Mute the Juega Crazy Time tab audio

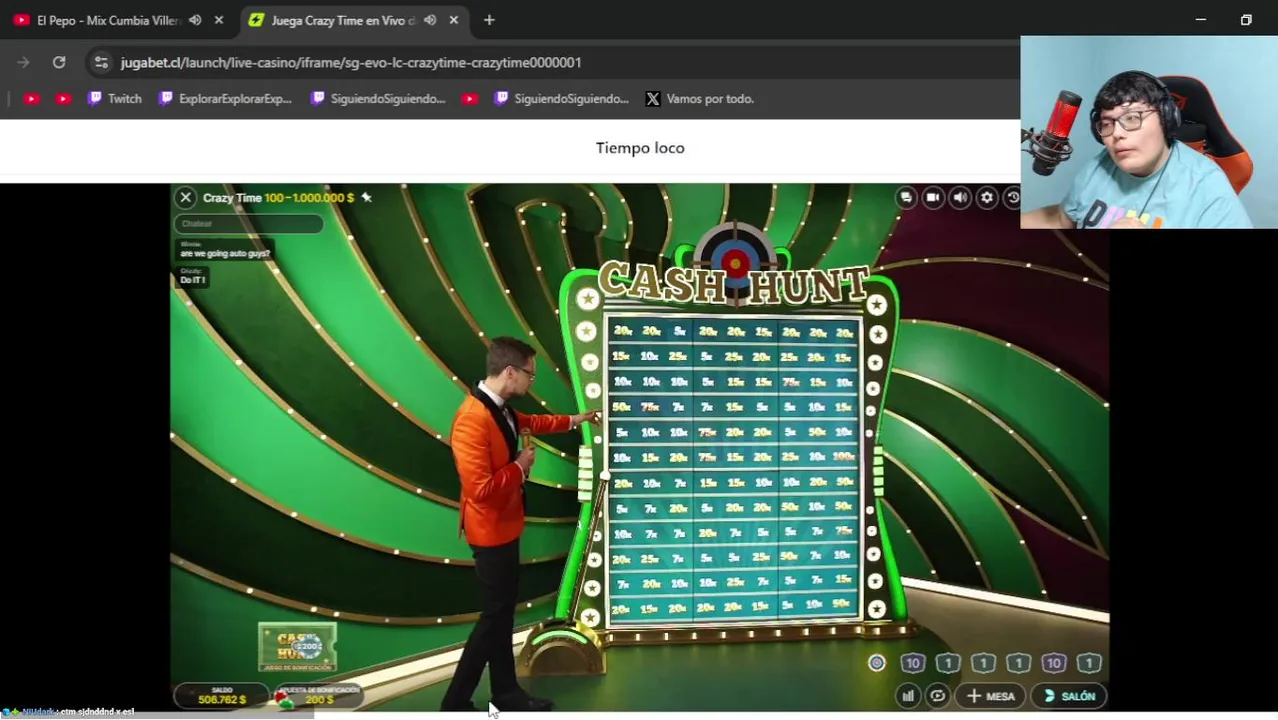(430, 20)
